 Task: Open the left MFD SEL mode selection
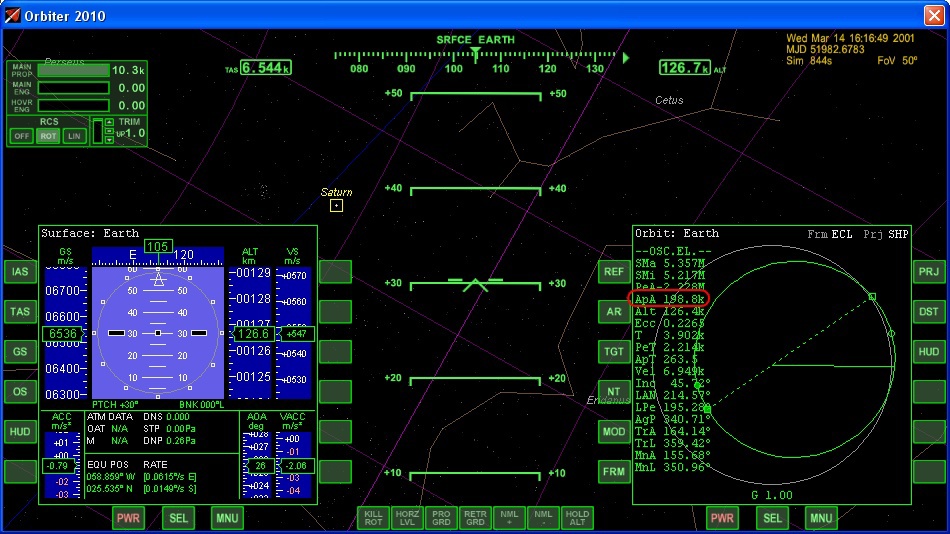(178, 518)
